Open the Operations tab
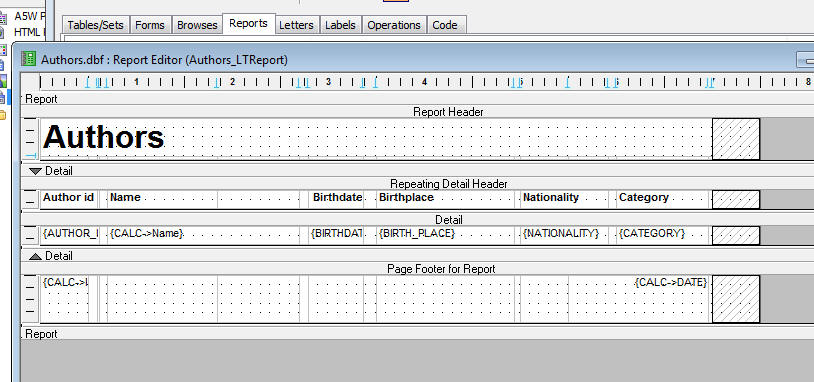The height and width of the screenshot is (382, 814). point(394,25)
